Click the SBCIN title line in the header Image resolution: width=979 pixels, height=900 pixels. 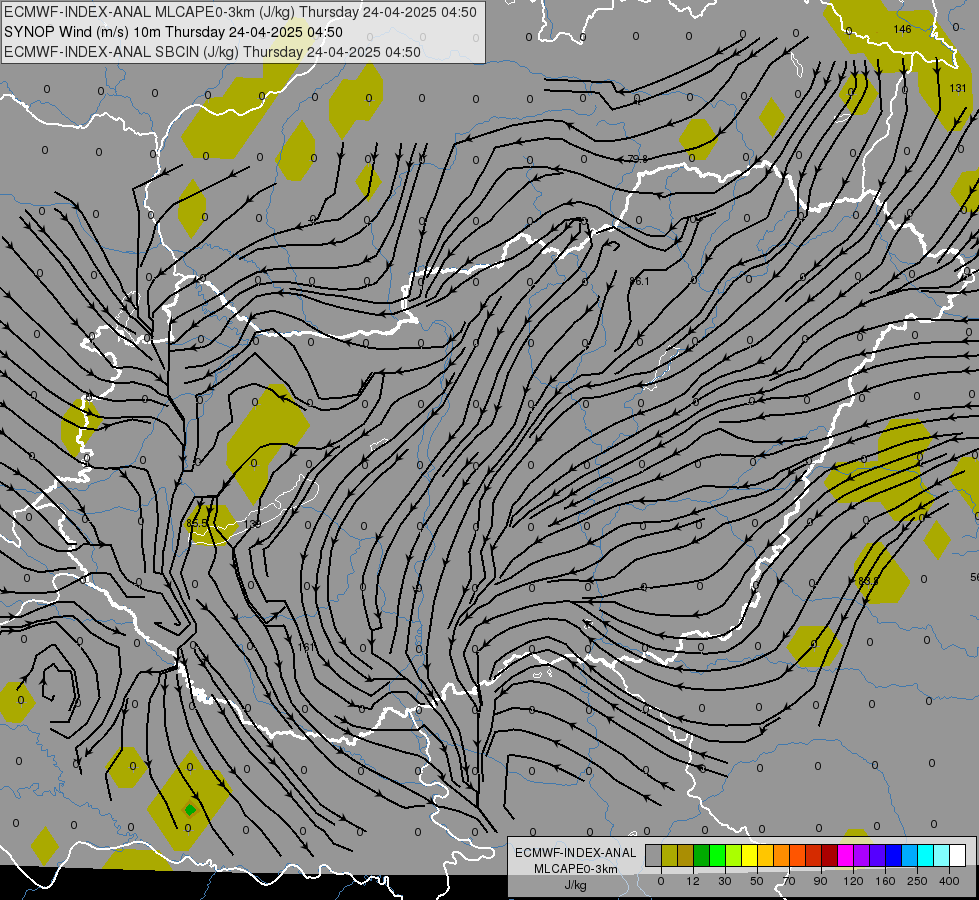tap(212, 52)
